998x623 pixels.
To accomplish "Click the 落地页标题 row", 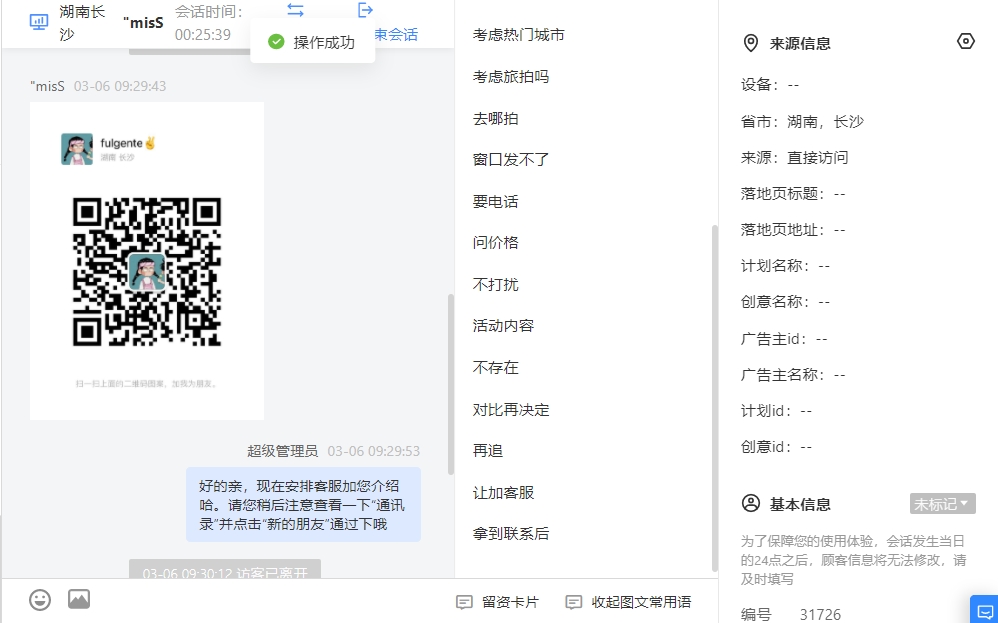I will coord(794,194).
